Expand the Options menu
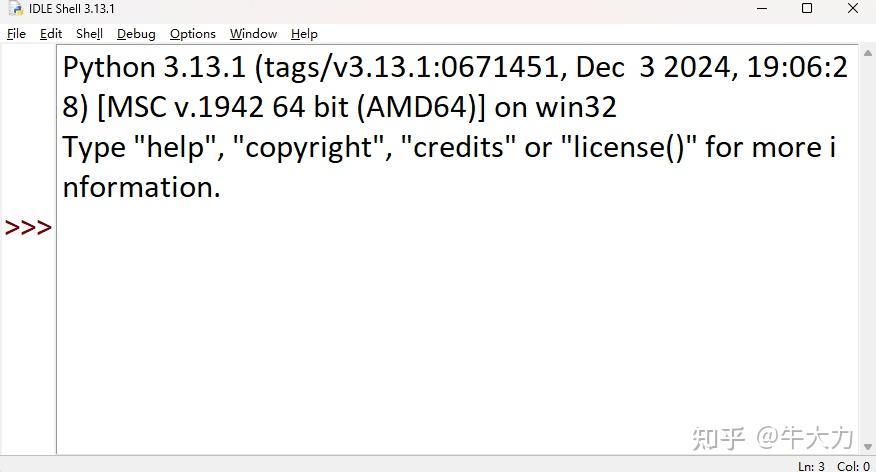876x472 pixels. [193, 34]
